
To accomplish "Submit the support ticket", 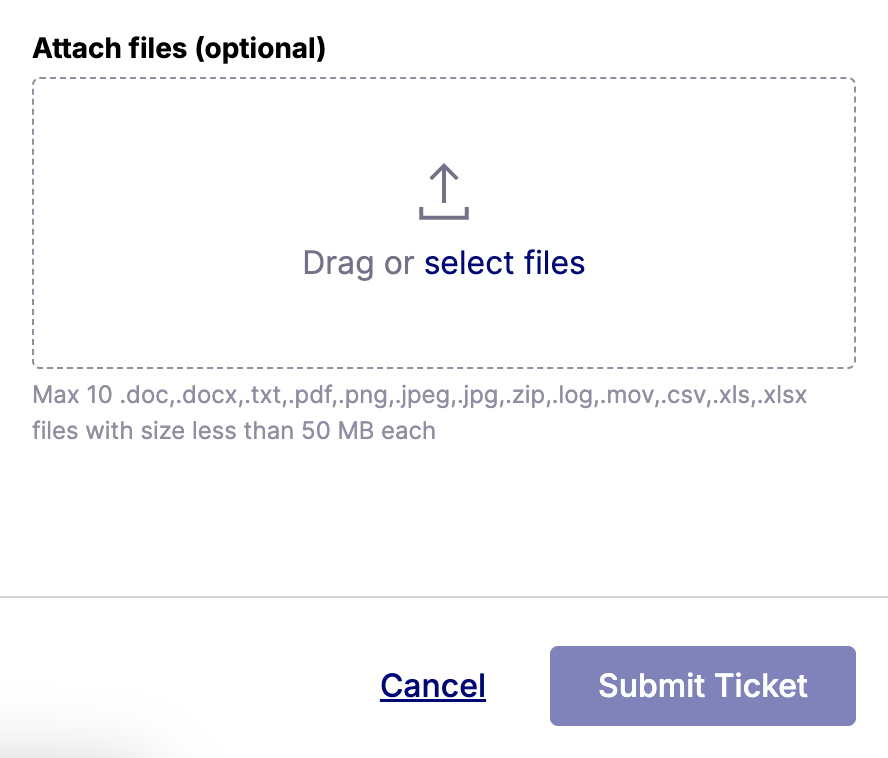I will click(702, 685).
